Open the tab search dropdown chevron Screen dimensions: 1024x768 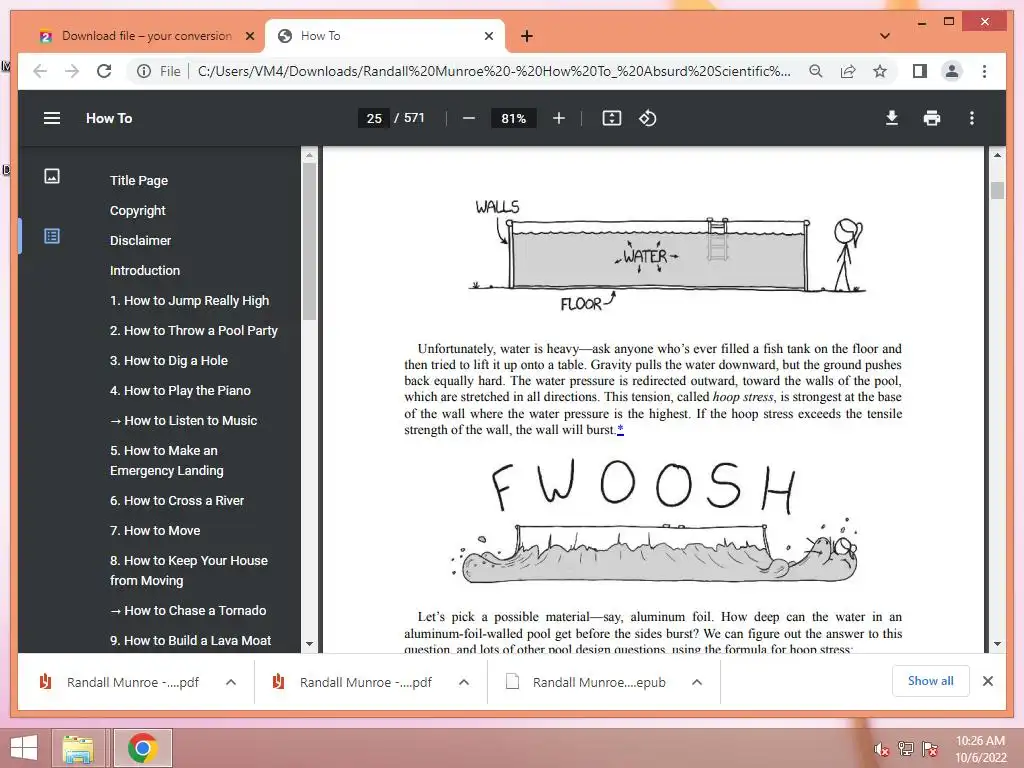885,36
